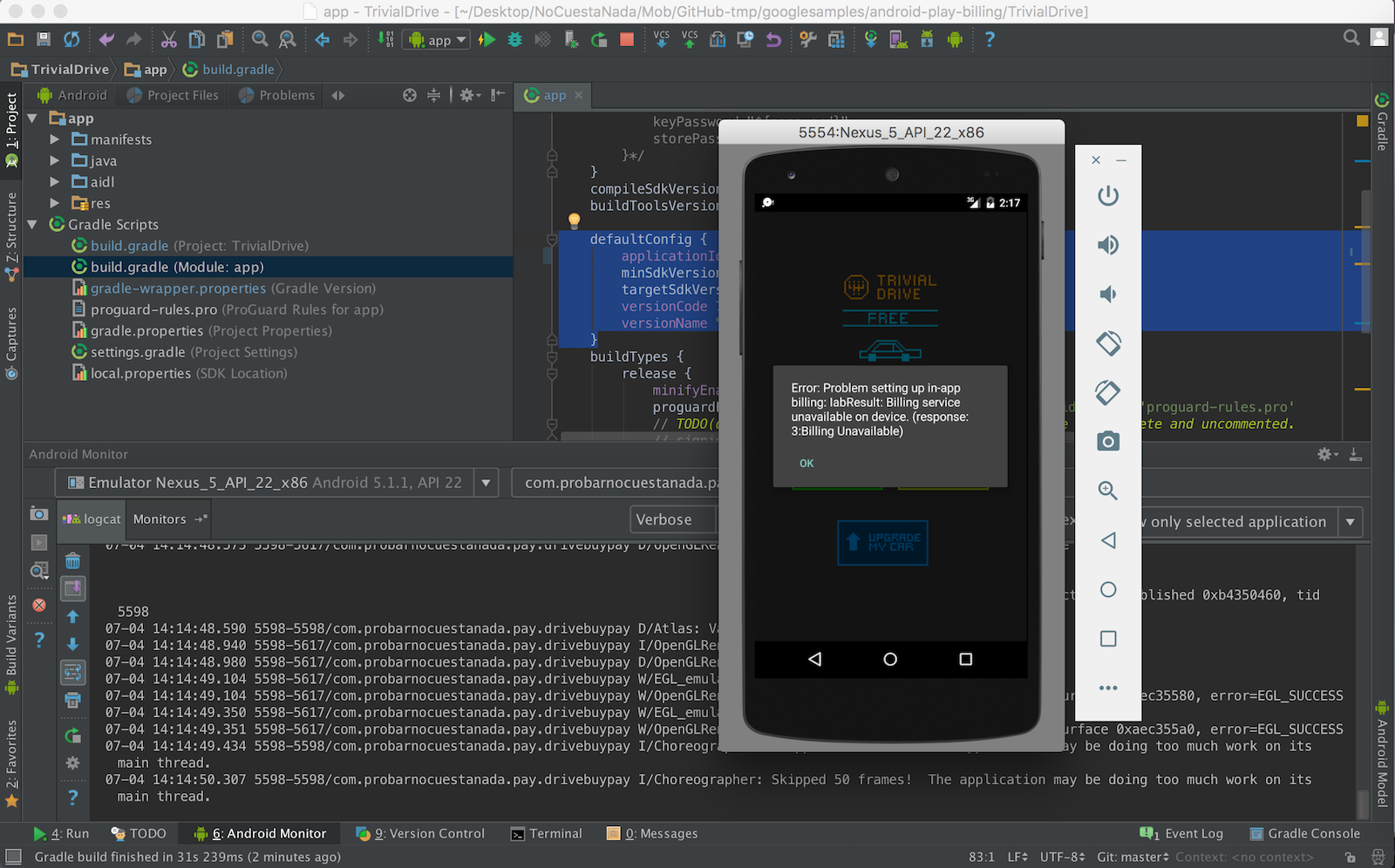Click the package name filter field
The height and width of the screenshot is (868, 1395).
(x=616, y=482)
